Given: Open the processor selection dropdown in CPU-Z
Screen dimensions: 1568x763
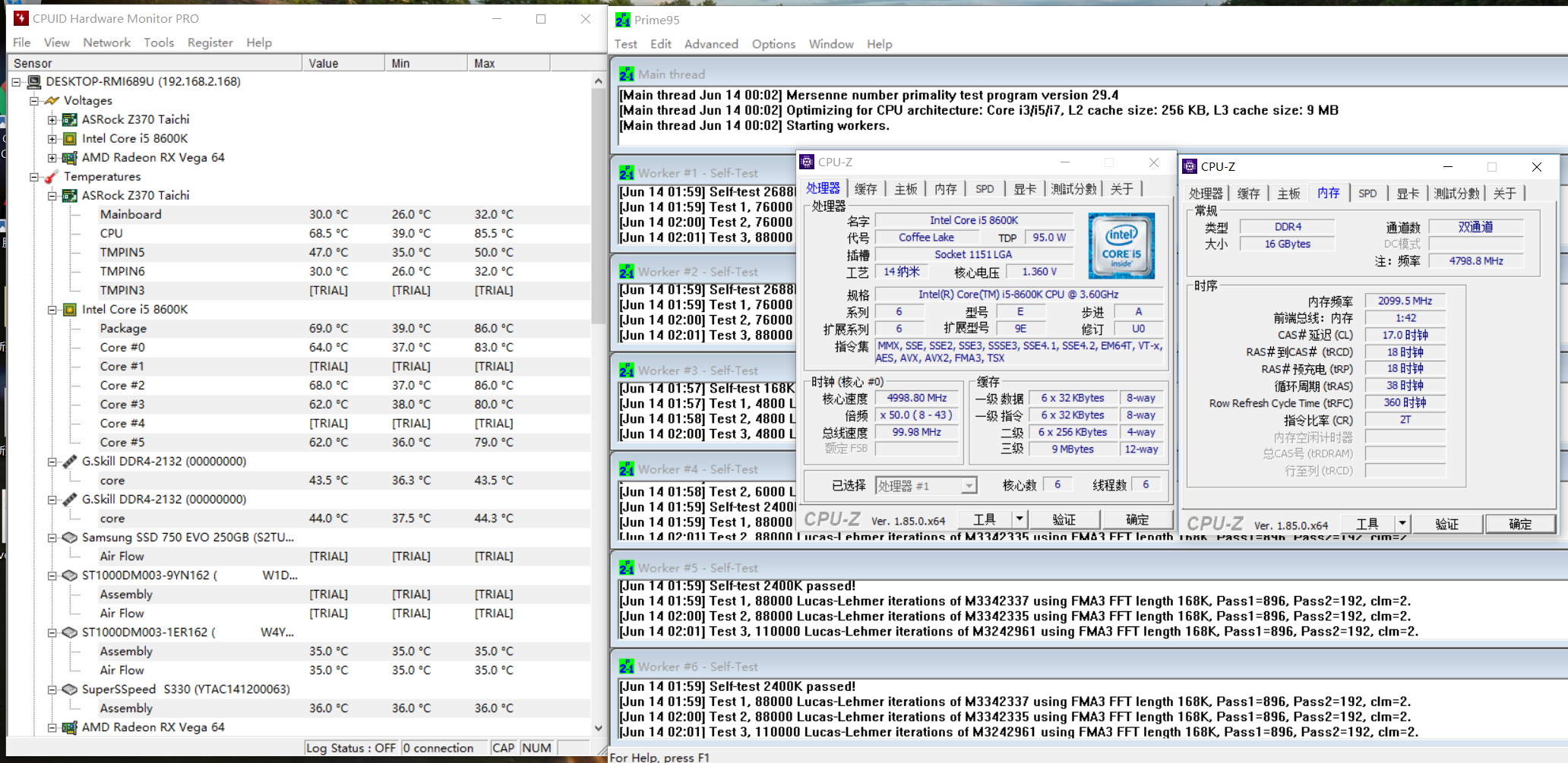Looking at the screenshot, I should tap(969, 486).
